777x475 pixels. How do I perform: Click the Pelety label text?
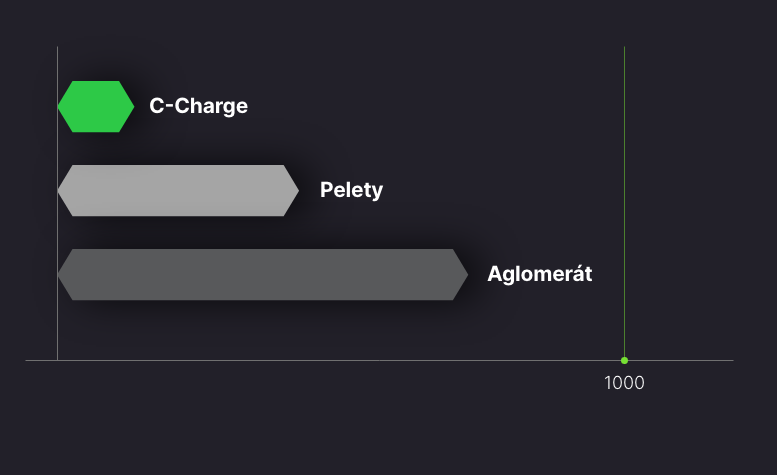(x=351, y=190)
